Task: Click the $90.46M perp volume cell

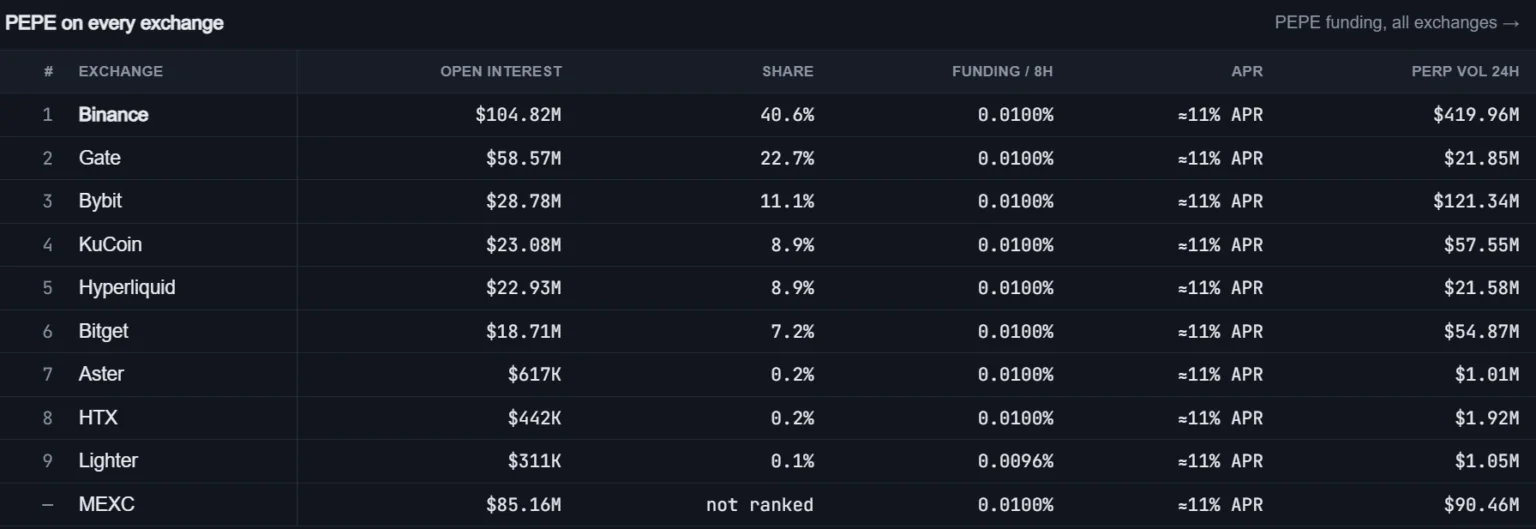Action: pos(1482,504)
